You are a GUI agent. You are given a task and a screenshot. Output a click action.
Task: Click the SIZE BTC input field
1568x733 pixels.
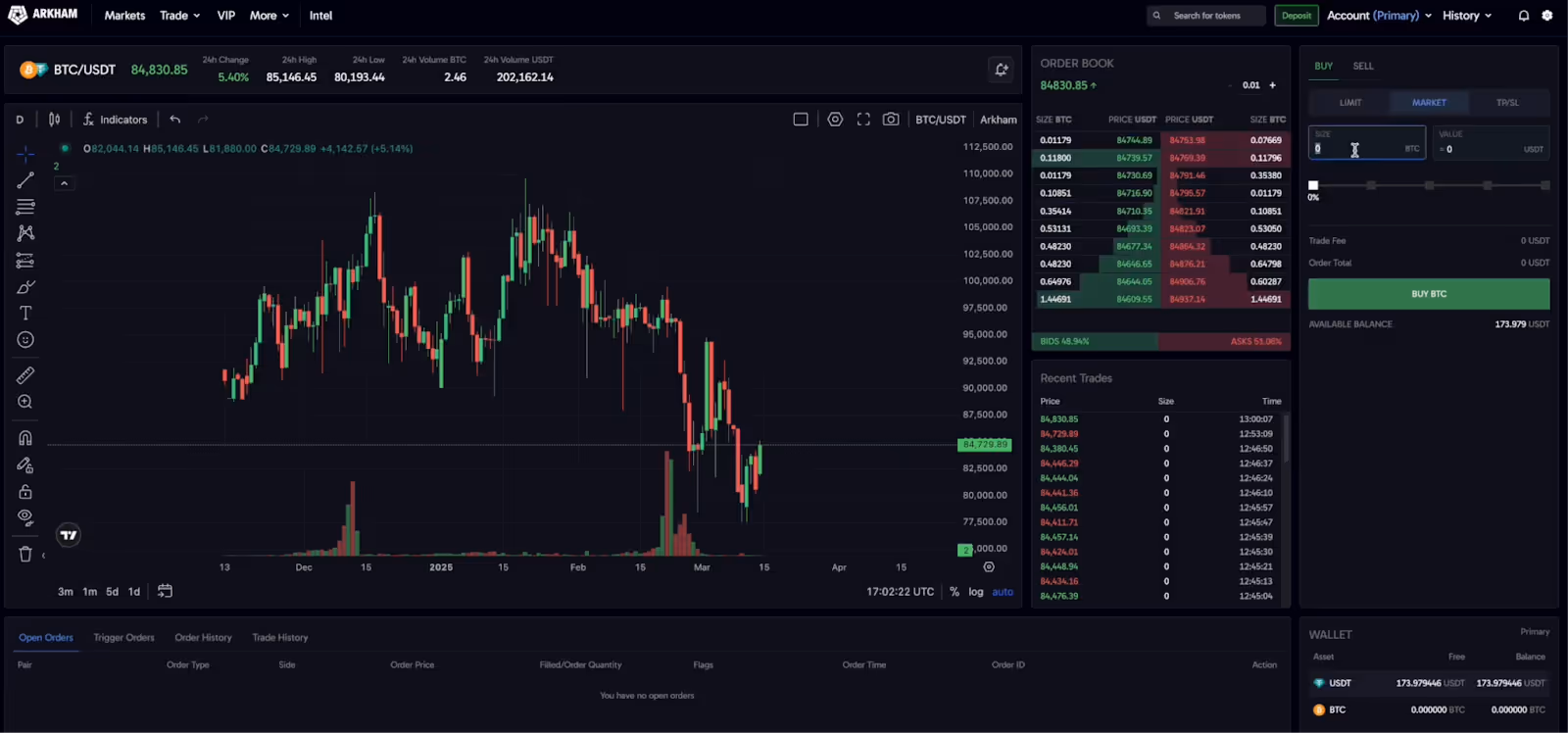click(1367, 142)
